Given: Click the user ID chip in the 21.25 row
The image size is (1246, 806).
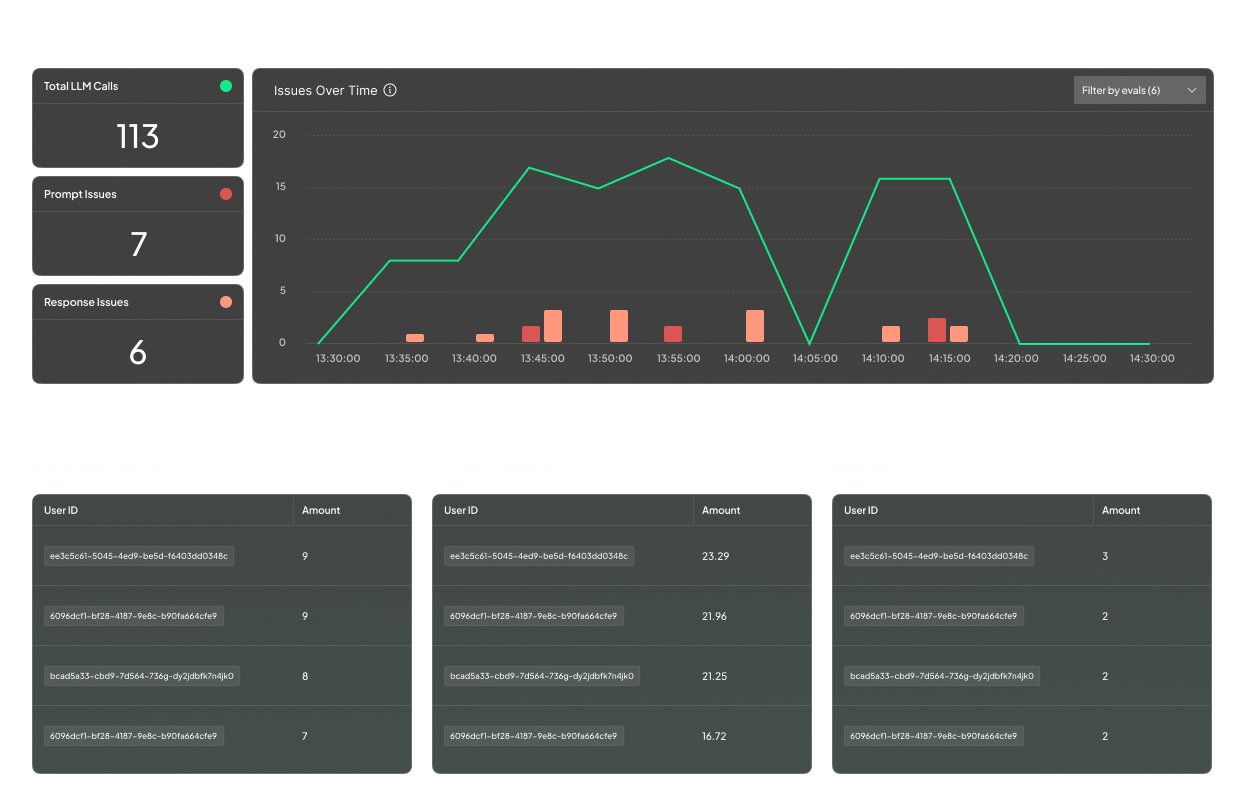Looking at the screenshot, I should point(542,676).
